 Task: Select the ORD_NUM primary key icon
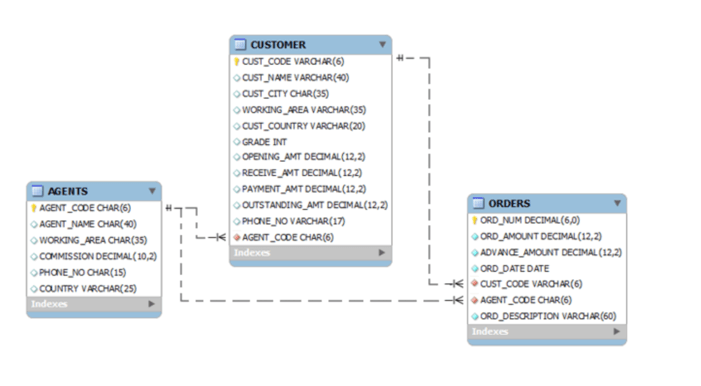click(x=475, y=220)
